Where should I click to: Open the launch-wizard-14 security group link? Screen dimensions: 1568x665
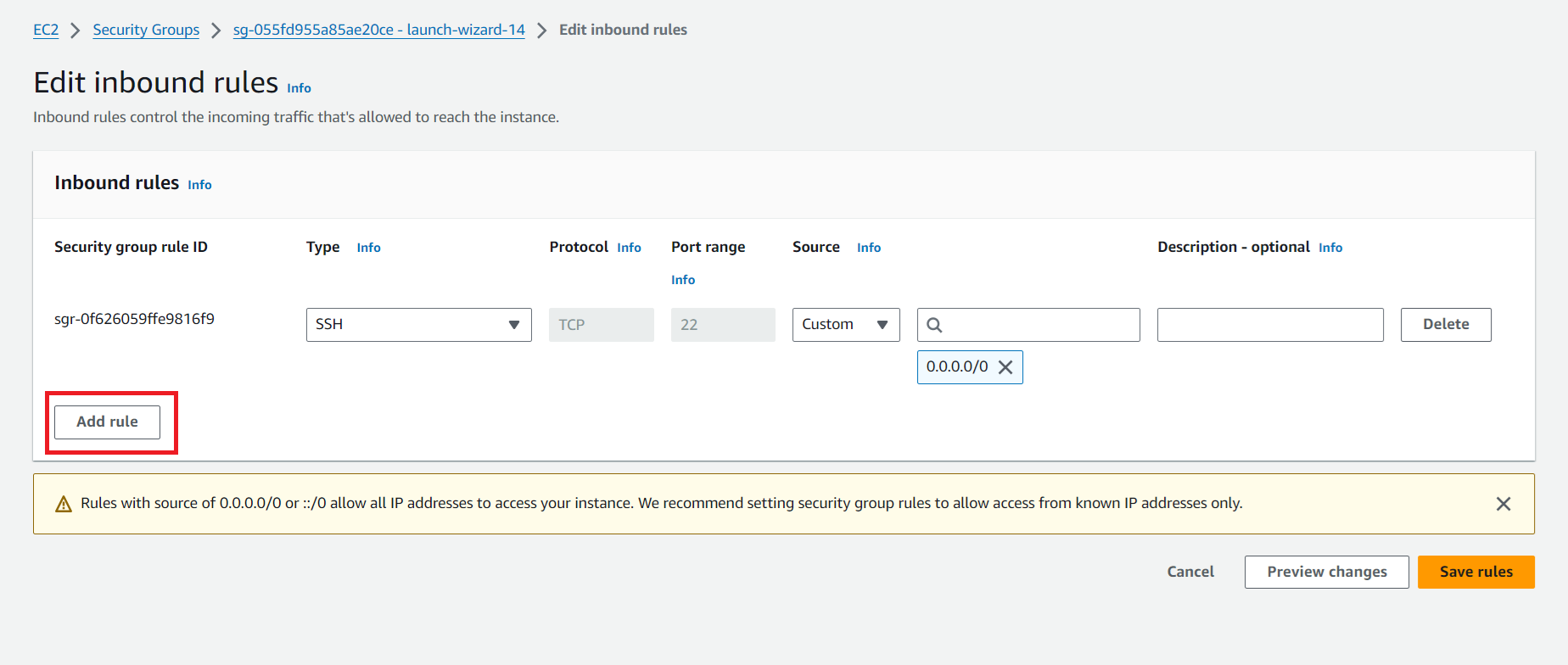(378, 30)
